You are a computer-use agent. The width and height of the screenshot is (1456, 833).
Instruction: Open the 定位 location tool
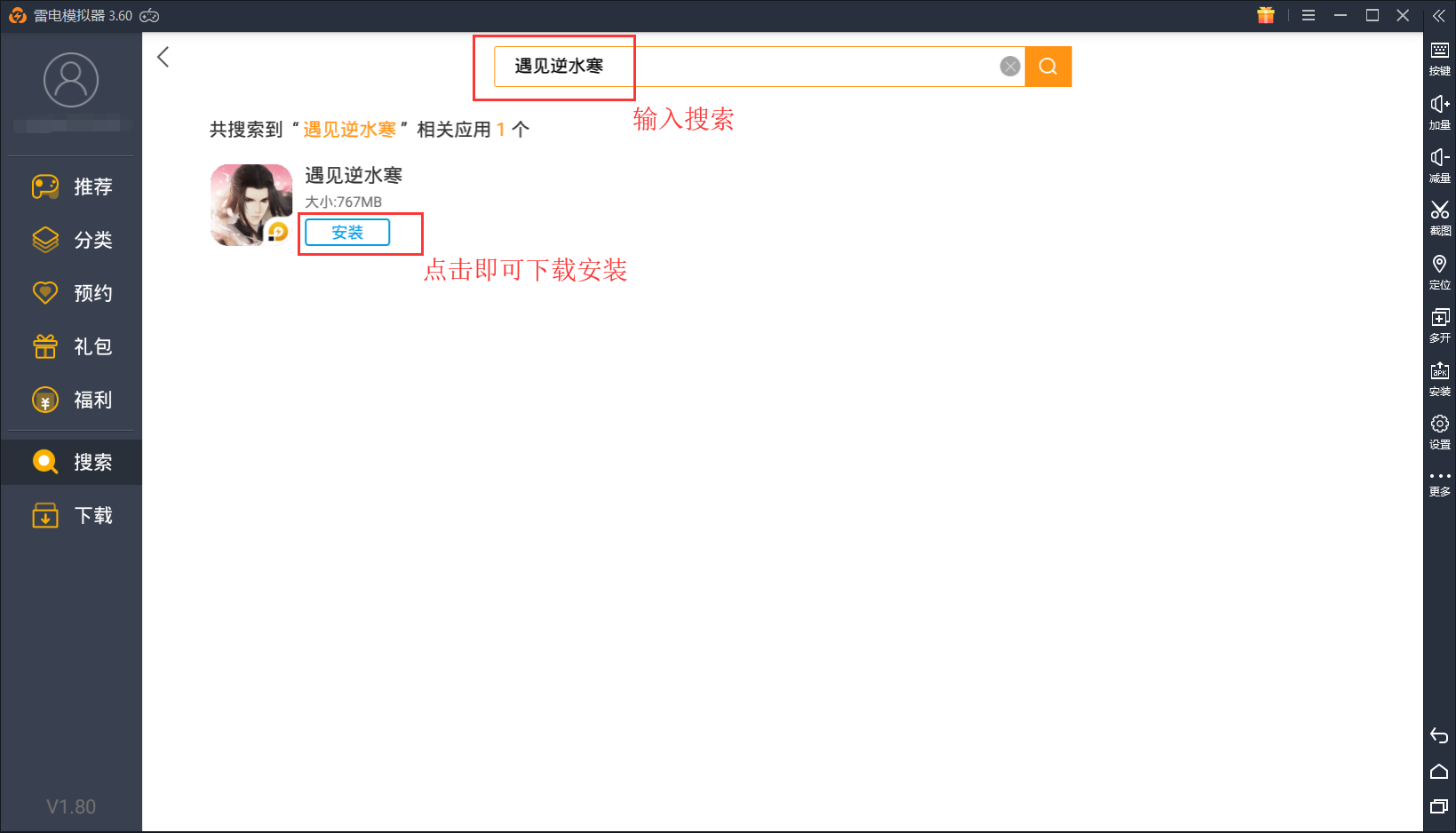pyautogui.click(x=1439, y=271)
